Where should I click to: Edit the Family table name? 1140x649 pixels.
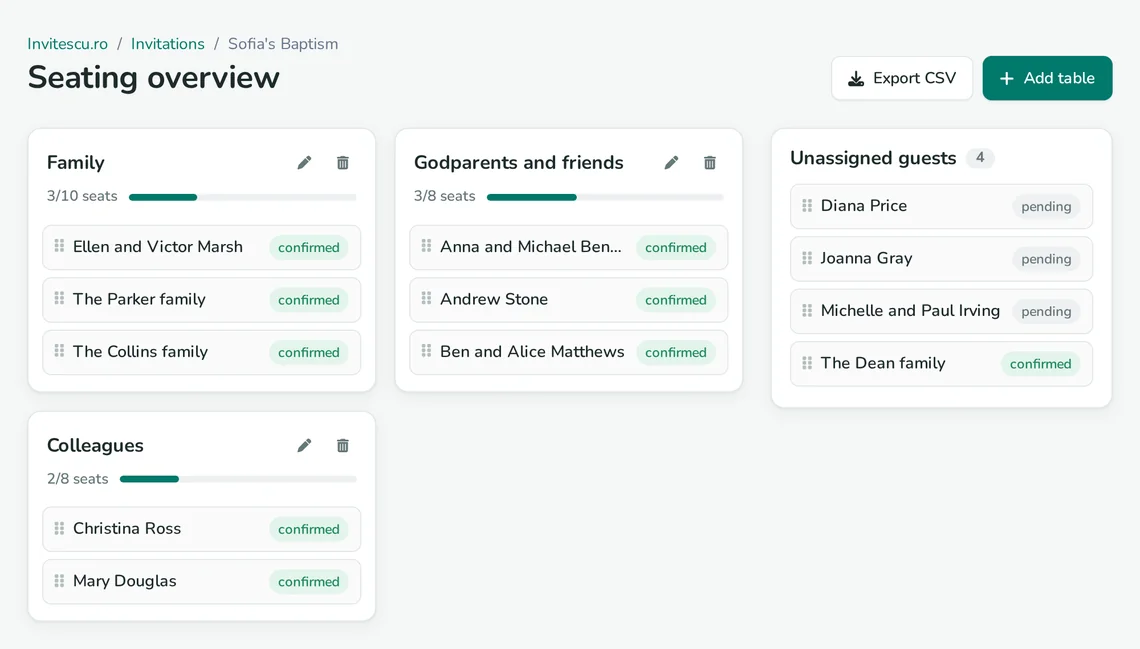(x=304, y=163)
